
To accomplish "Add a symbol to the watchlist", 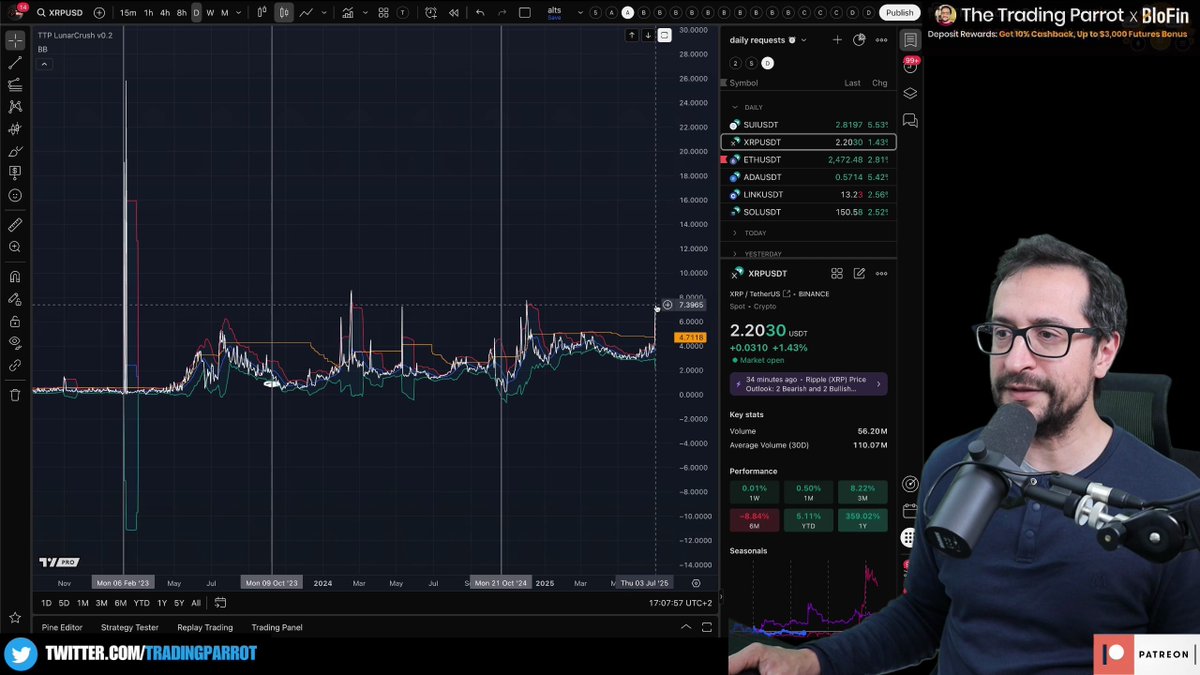I will coord(837,40).
